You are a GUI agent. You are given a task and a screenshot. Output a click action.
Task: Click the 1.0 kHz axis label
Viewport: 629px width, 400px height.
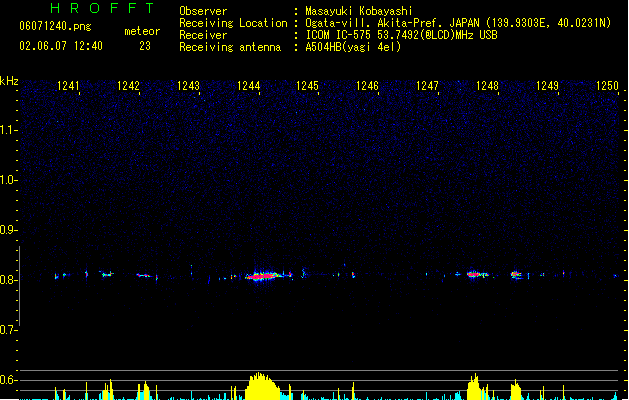click(x=8, y=180)
